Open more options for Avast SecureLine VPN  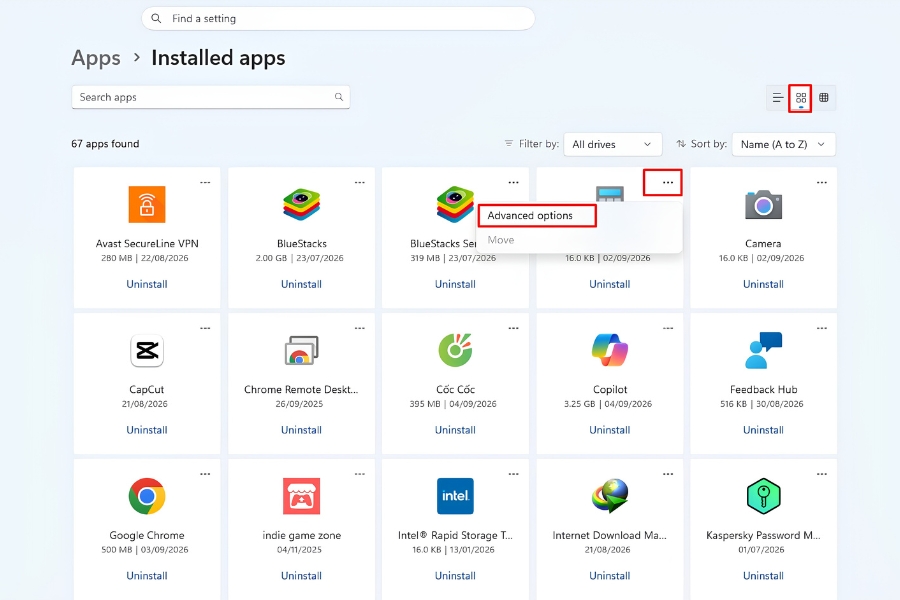(205, 183)
